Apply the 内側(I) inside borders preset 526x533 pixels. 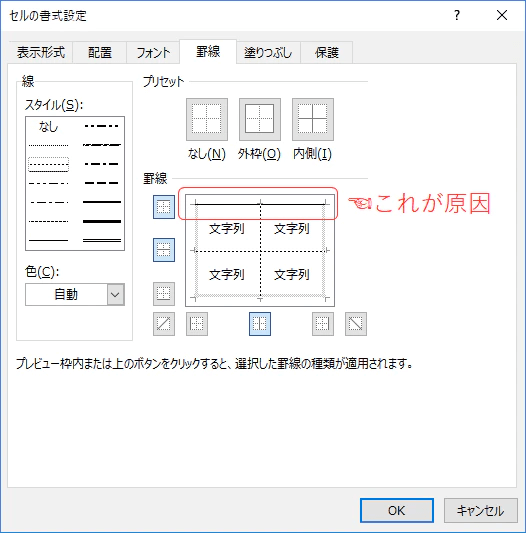pyautogui.click(x=313, y=119)
